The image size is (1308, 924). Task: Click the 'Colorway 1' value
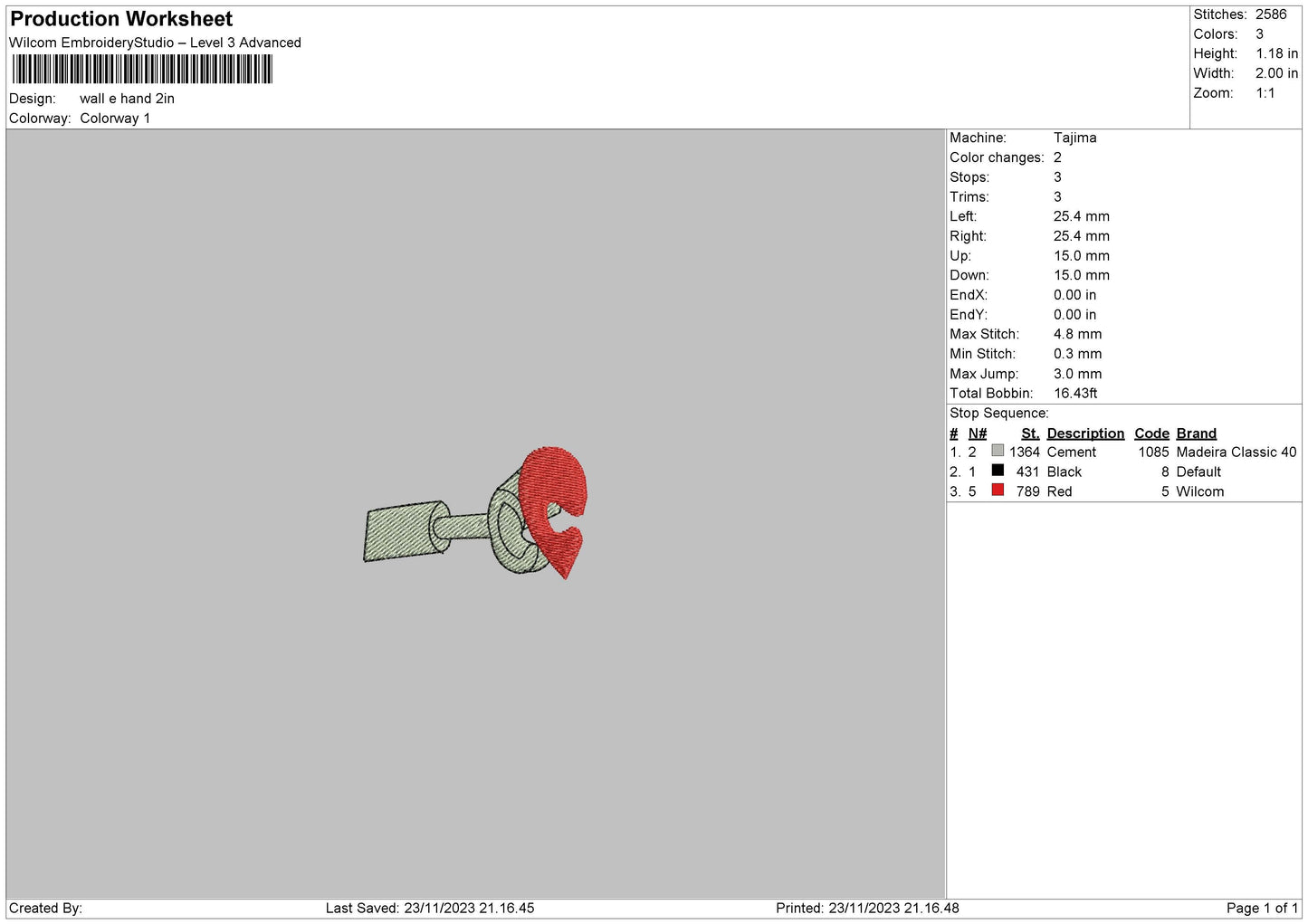click(x=115, y=119)
